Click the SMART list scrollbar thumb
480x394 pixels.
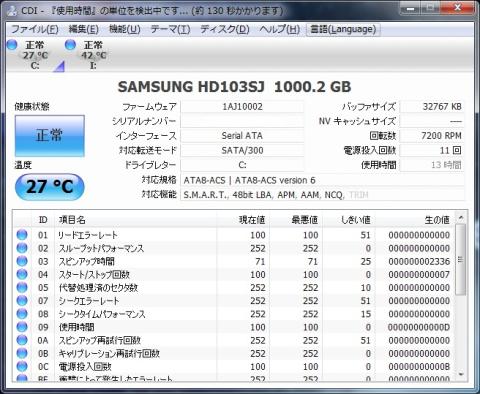coord(461,260)
